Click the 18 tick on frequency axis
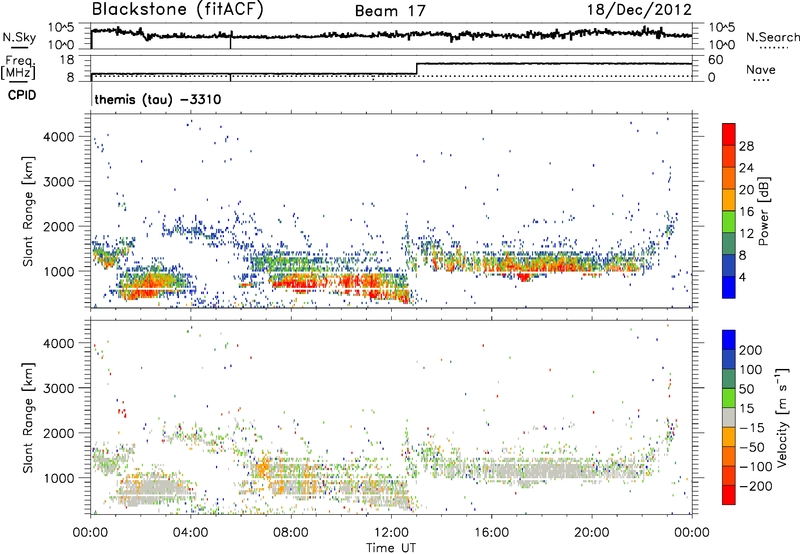Screen dimensions: 800x554 67,60
